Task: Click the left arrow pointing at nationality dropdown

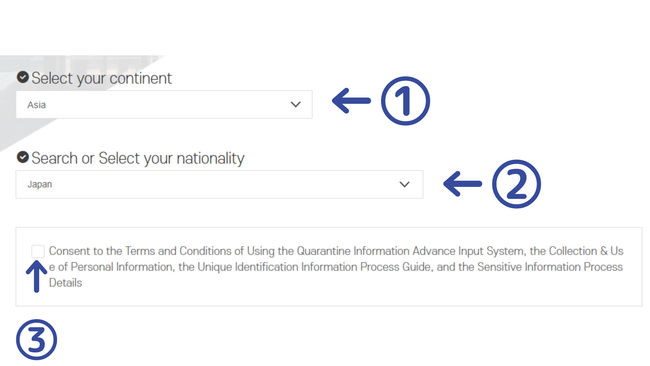Action: coord(463,184)
